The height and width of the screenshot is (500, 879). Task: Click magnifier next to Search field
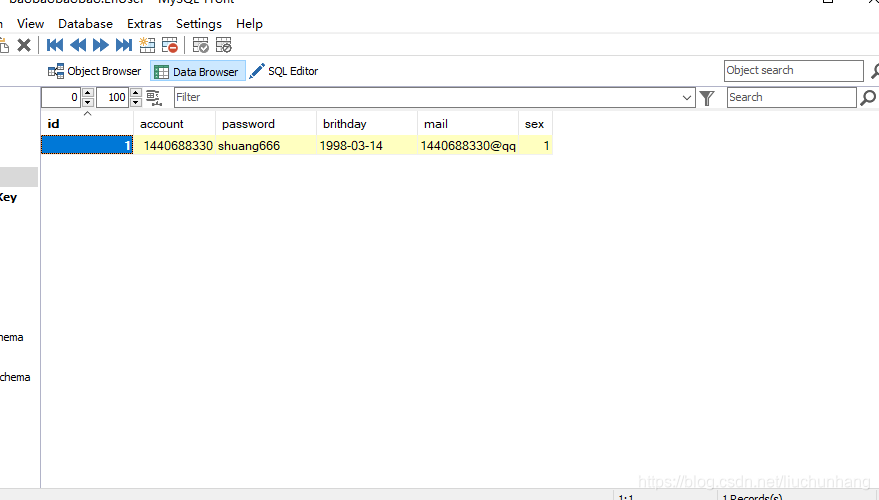[868, 98]
